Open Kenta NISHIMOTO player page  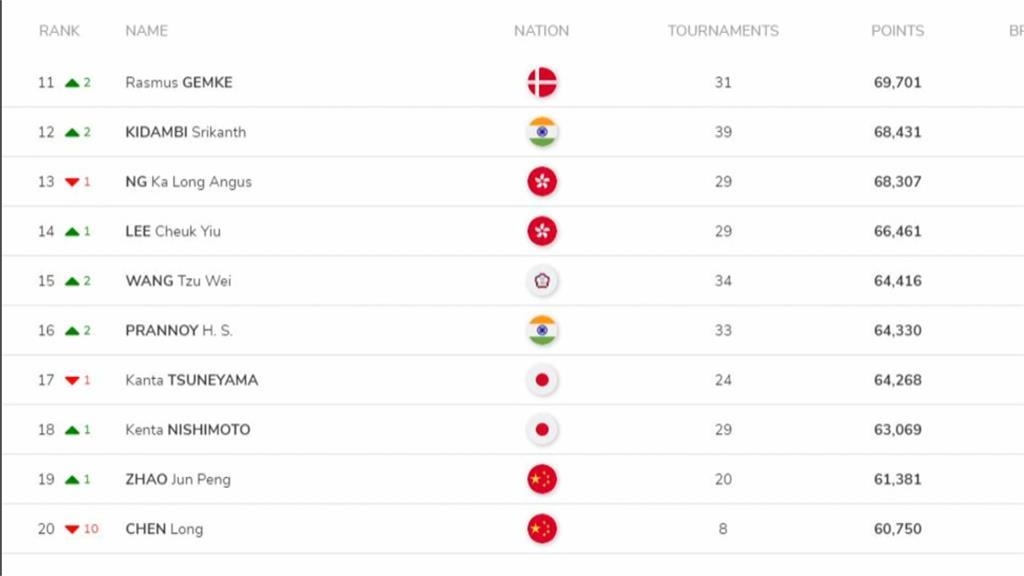(x=188, y=430)
